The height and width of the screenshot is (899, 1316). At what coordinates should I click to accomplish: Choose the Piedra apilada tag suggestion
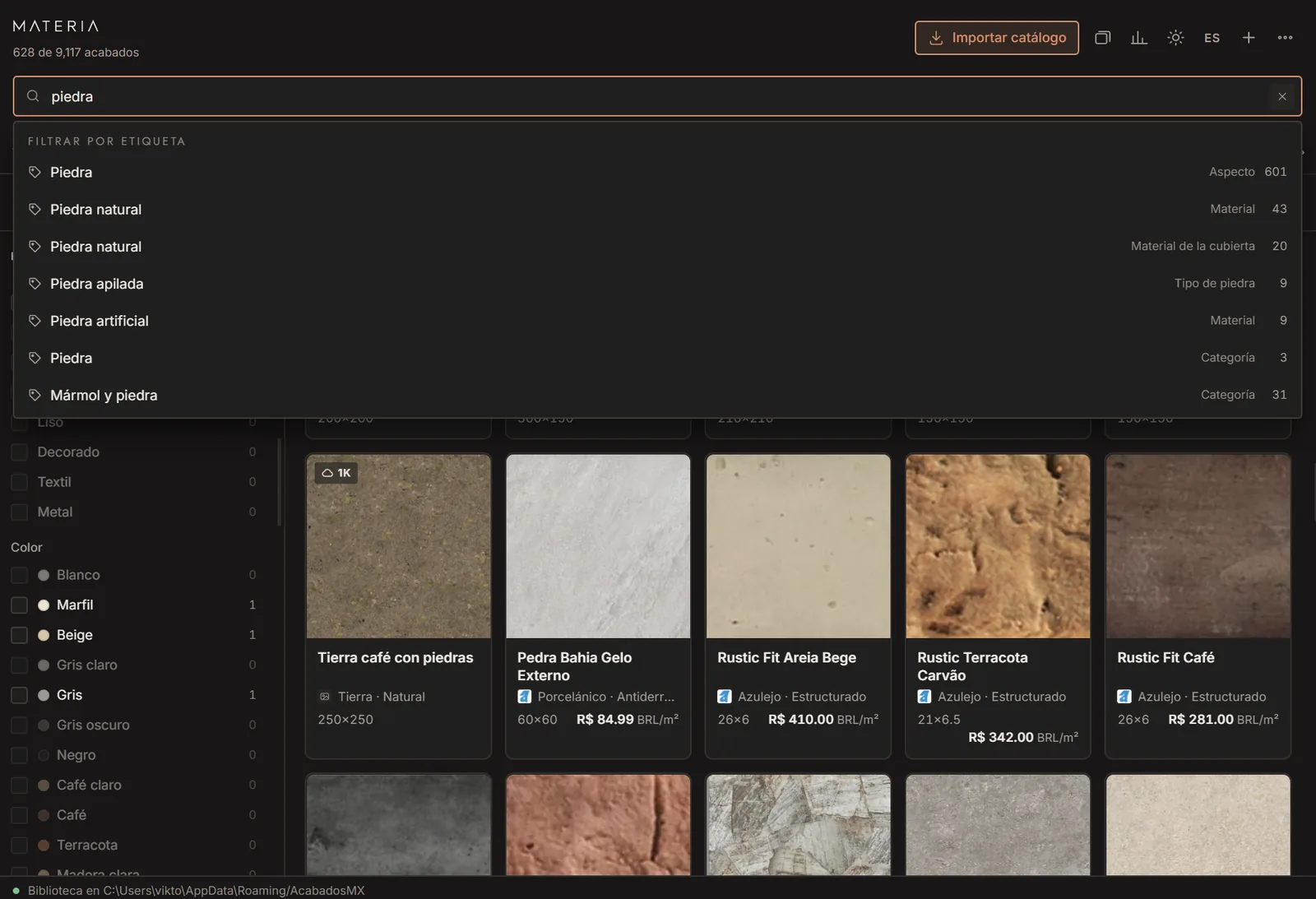pyautogui.click(x=657, y=283)
